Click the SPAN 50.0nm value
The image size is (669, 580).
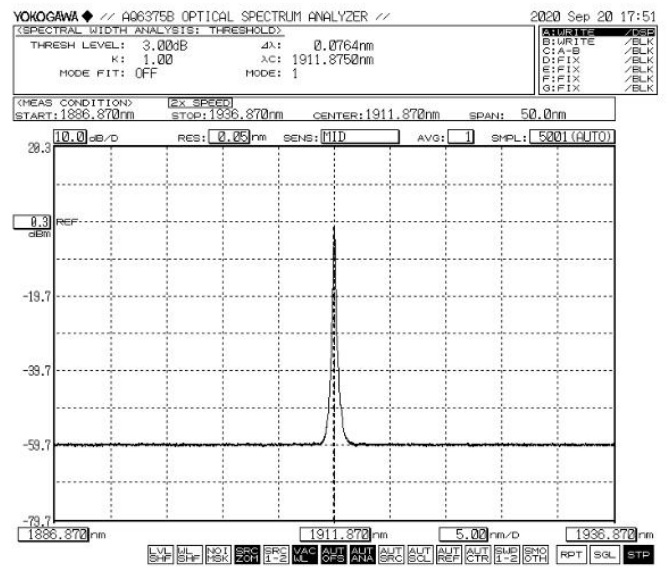[543, 115]
